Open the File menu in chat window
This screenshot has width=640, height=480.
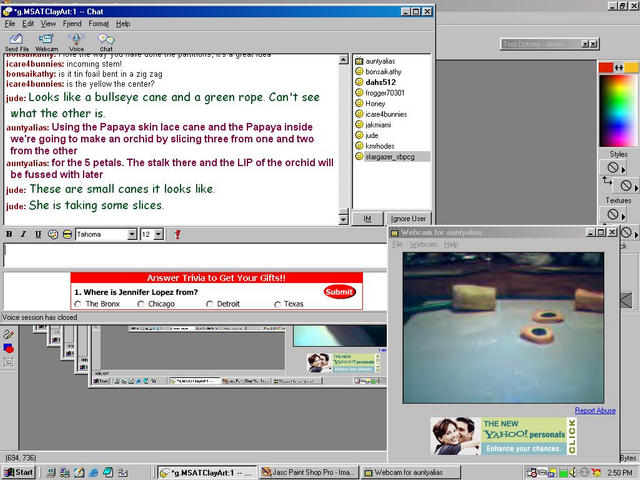[10, 24]
